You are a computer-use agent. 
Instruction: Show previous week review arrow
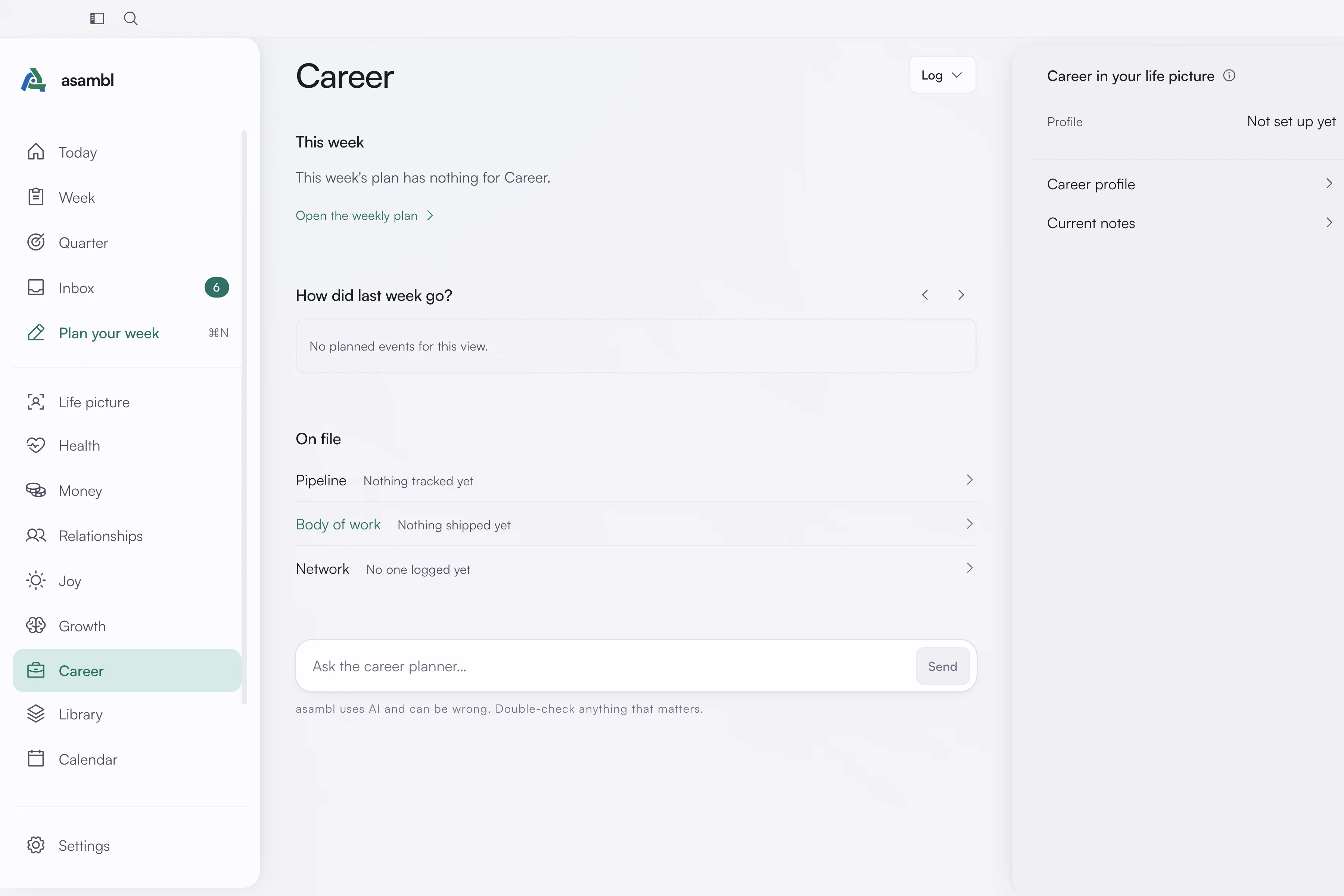pos(925,295)
